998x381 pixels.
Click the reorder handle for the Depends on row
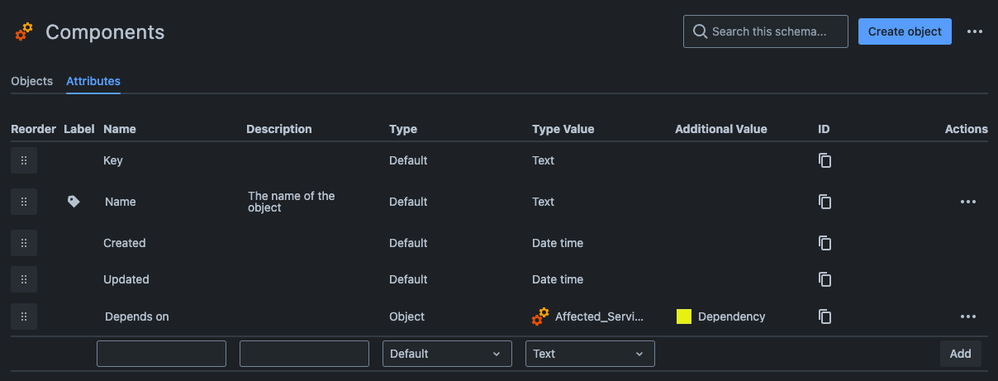(24, 316)
